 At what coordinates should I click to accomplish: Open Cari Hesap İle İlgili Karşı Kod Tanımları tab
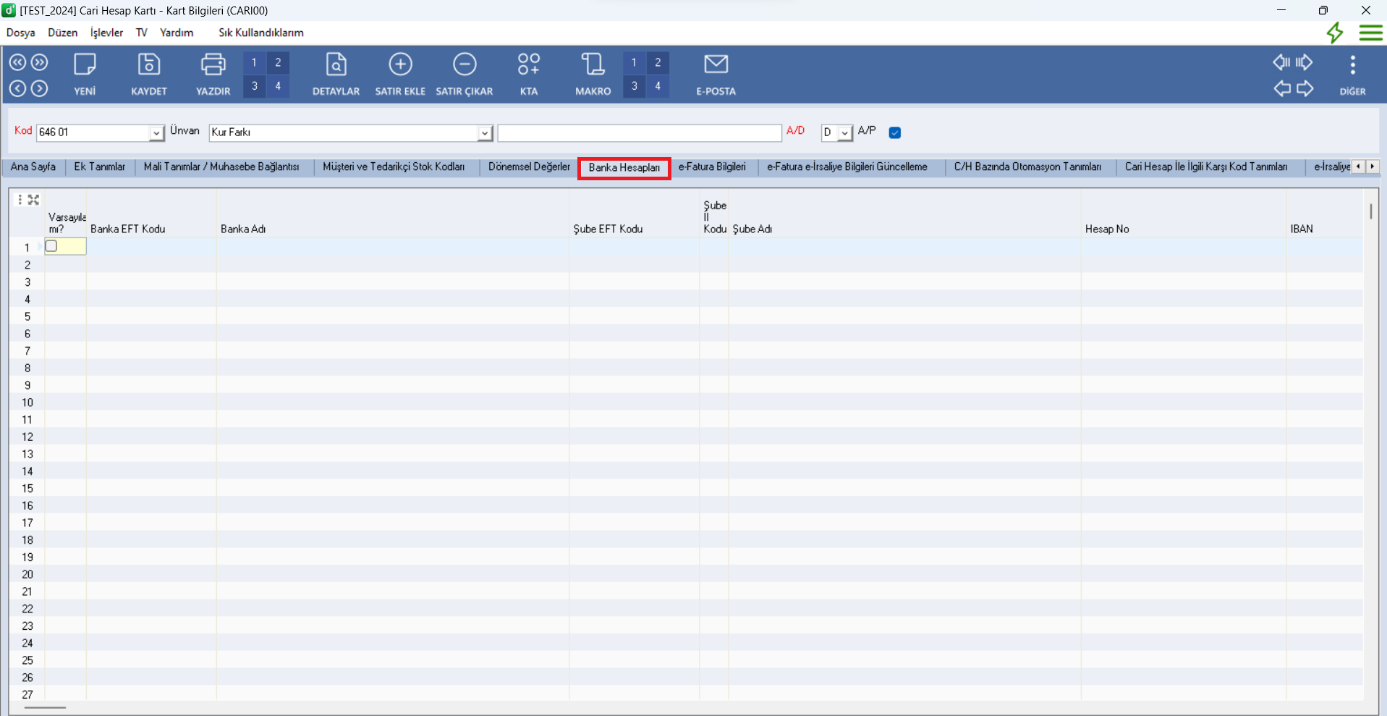[x=1206, y=167]
